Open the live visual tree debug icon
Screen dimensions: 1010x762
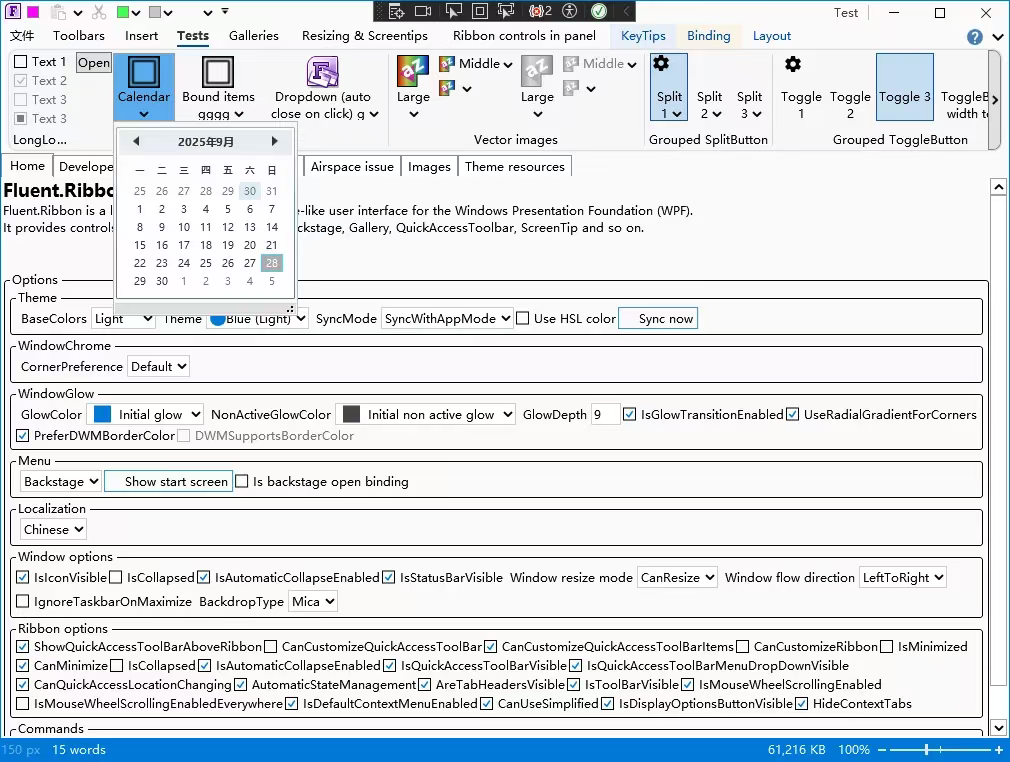(x=396, y=11)
